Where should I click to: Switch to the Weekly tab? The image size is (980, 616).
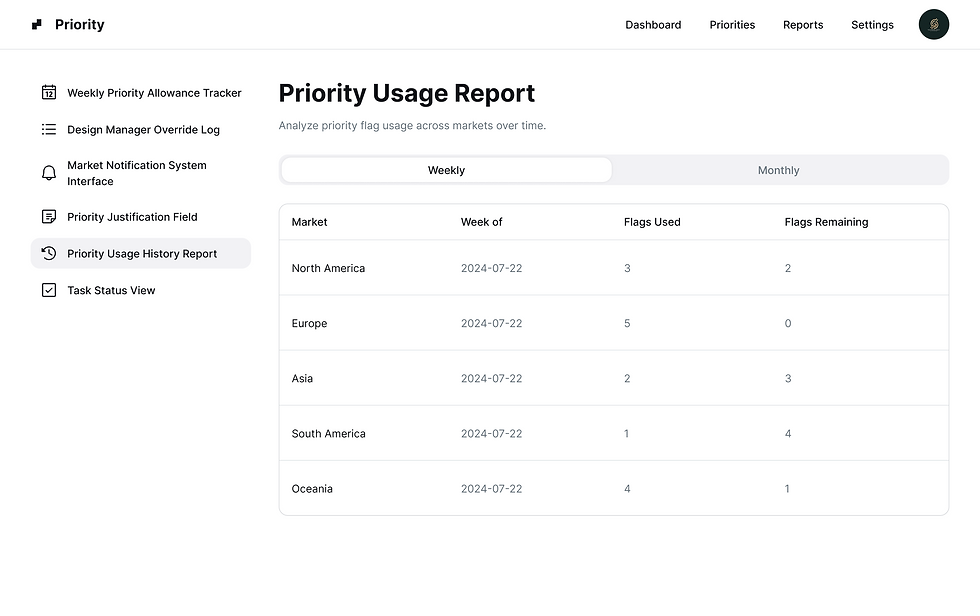tap(446, 170)
